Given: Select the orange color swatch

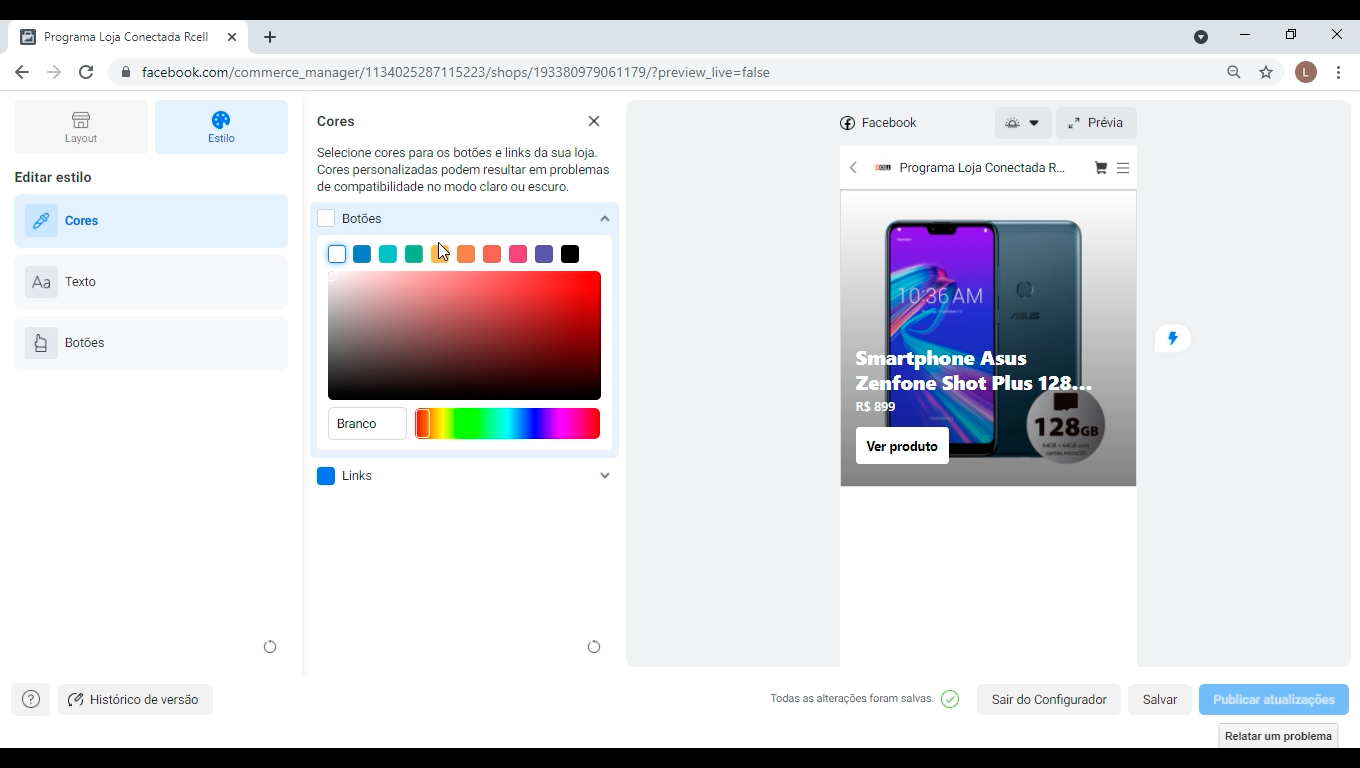Looking at the screenshot, I should click(466, 254).
